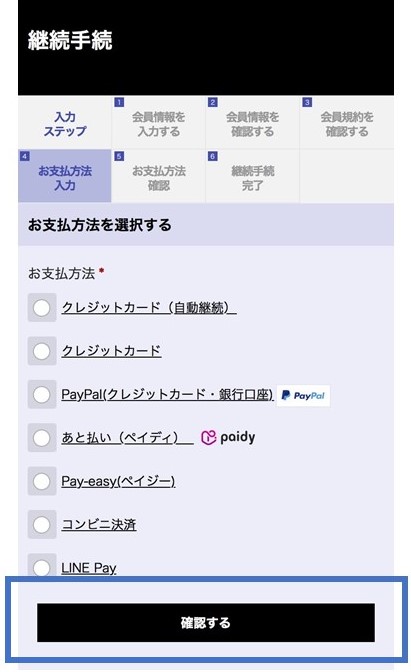The image size is (411, 672).
Task: Click the PayPal logo badge
Action: point(303,396)
